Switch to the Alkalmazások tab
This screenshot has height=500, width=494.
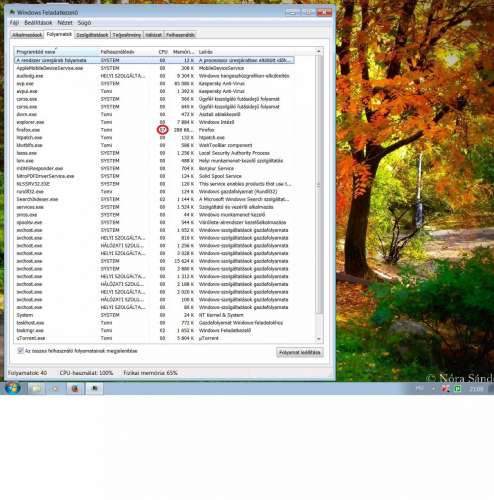tap(27, 35)
